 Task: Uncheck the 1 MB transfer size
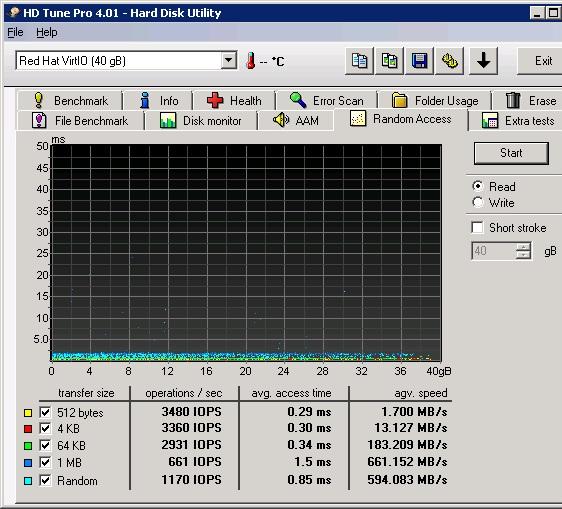tap(45, 462)
